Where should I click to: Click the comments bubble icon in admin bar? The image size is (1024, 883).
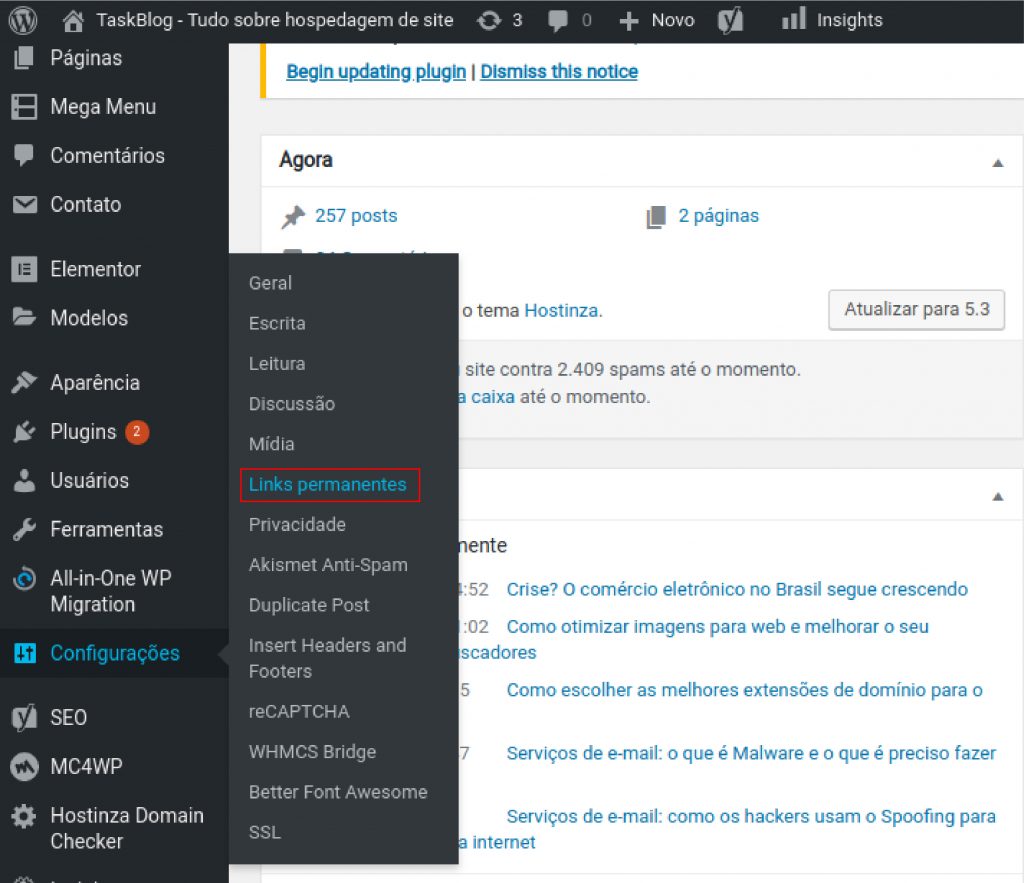click(x=560, y=20)
